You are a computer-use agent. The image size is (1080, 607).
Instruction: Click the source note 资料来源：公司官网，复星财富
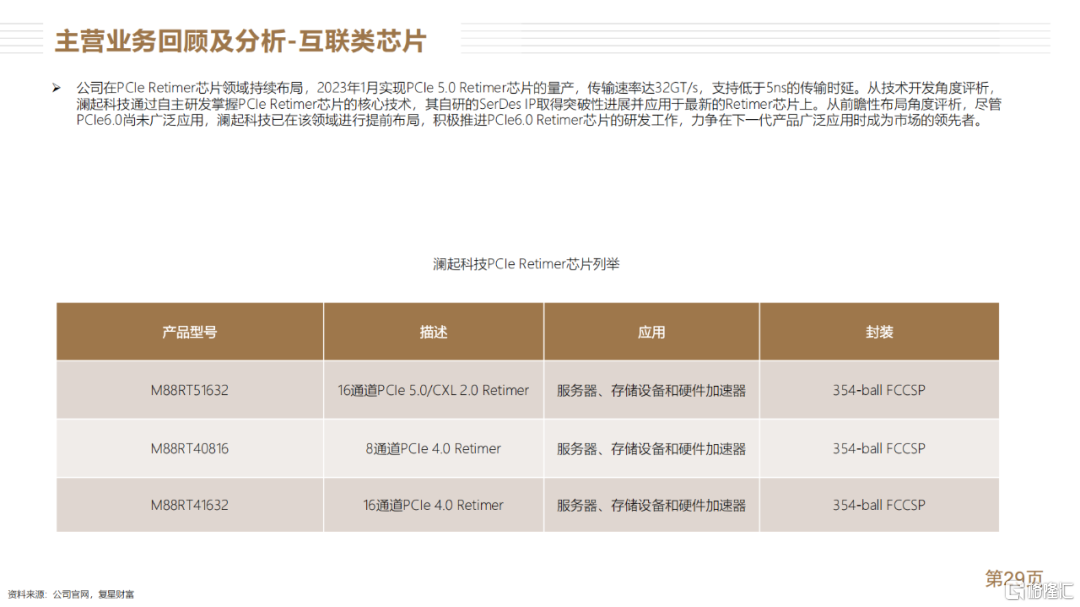[71, 594]
